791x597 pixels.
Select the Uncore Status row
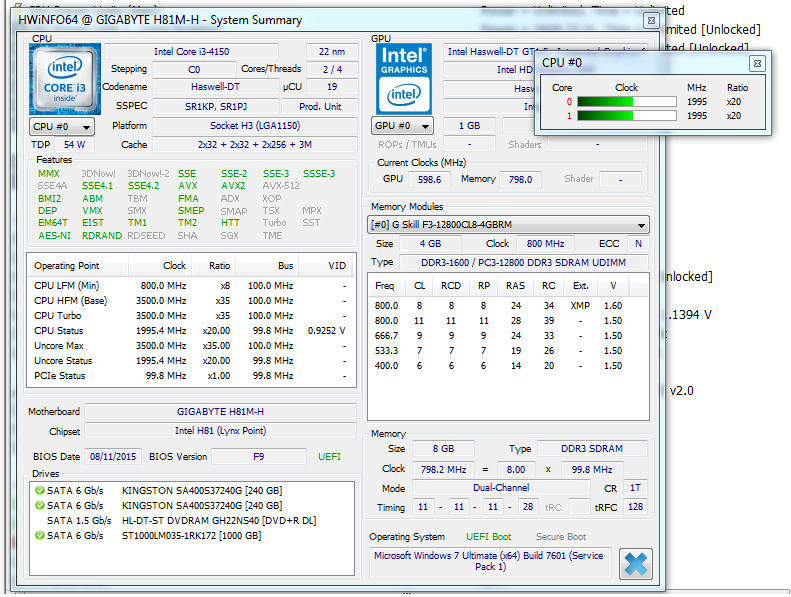(191, 361)
